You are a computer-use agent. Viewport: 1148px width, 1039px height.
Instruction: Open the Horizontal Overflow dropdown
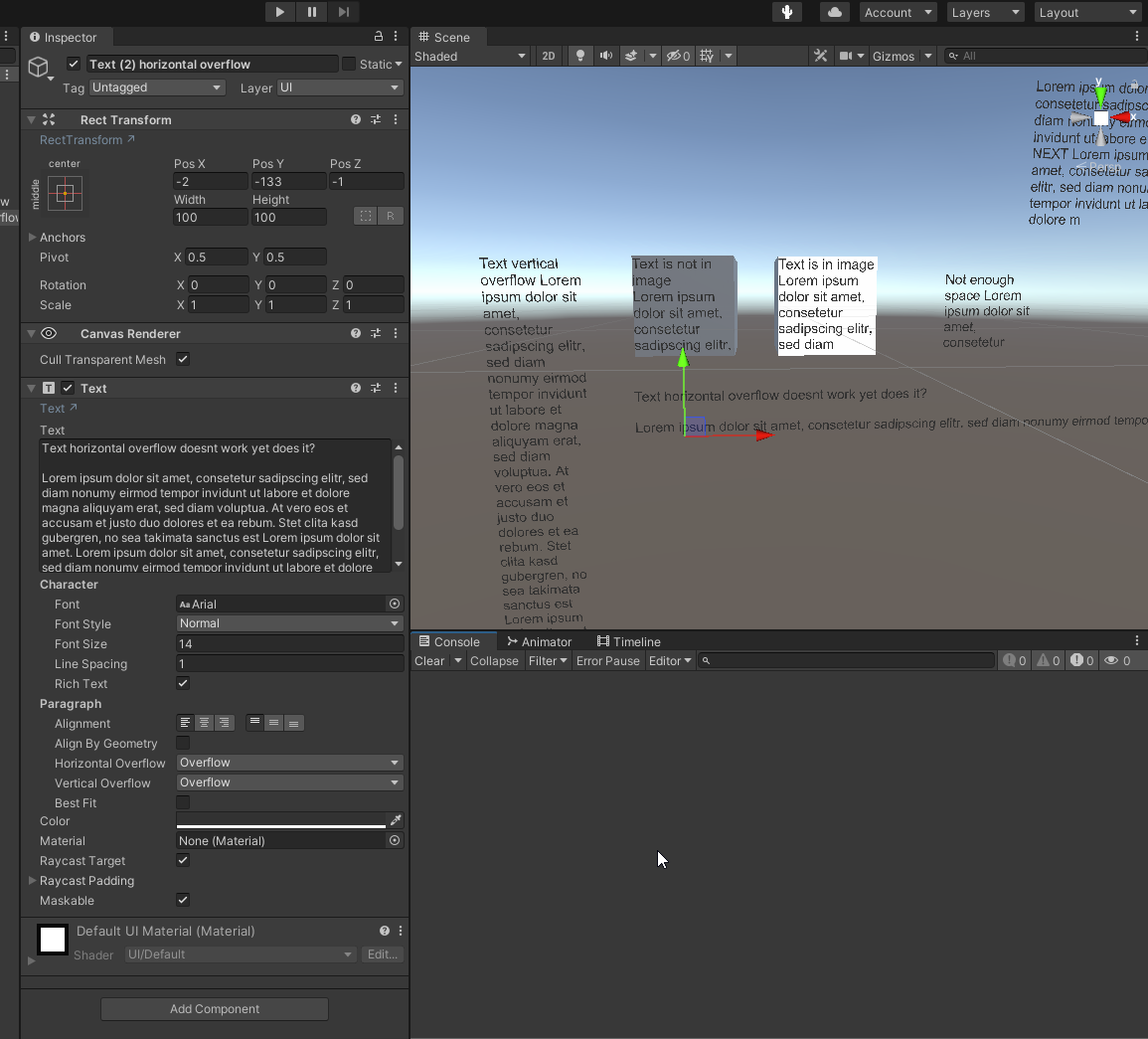pos(288,763)
